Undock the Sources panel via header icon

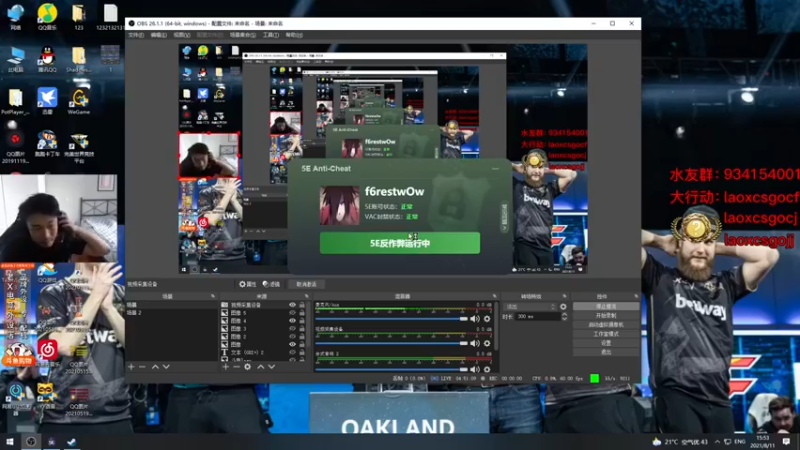click(307, 296)
